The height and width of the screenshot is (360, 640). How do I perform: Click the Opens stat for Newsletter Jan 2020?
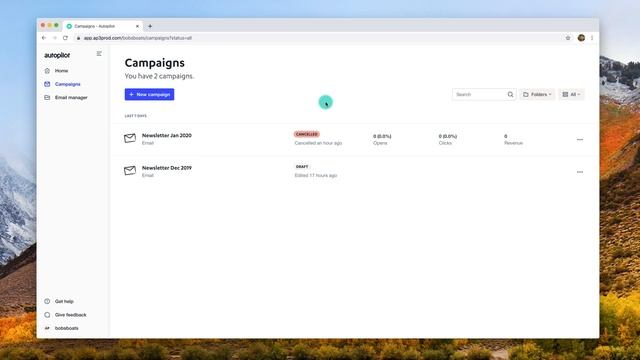click(x=382, y=139)
